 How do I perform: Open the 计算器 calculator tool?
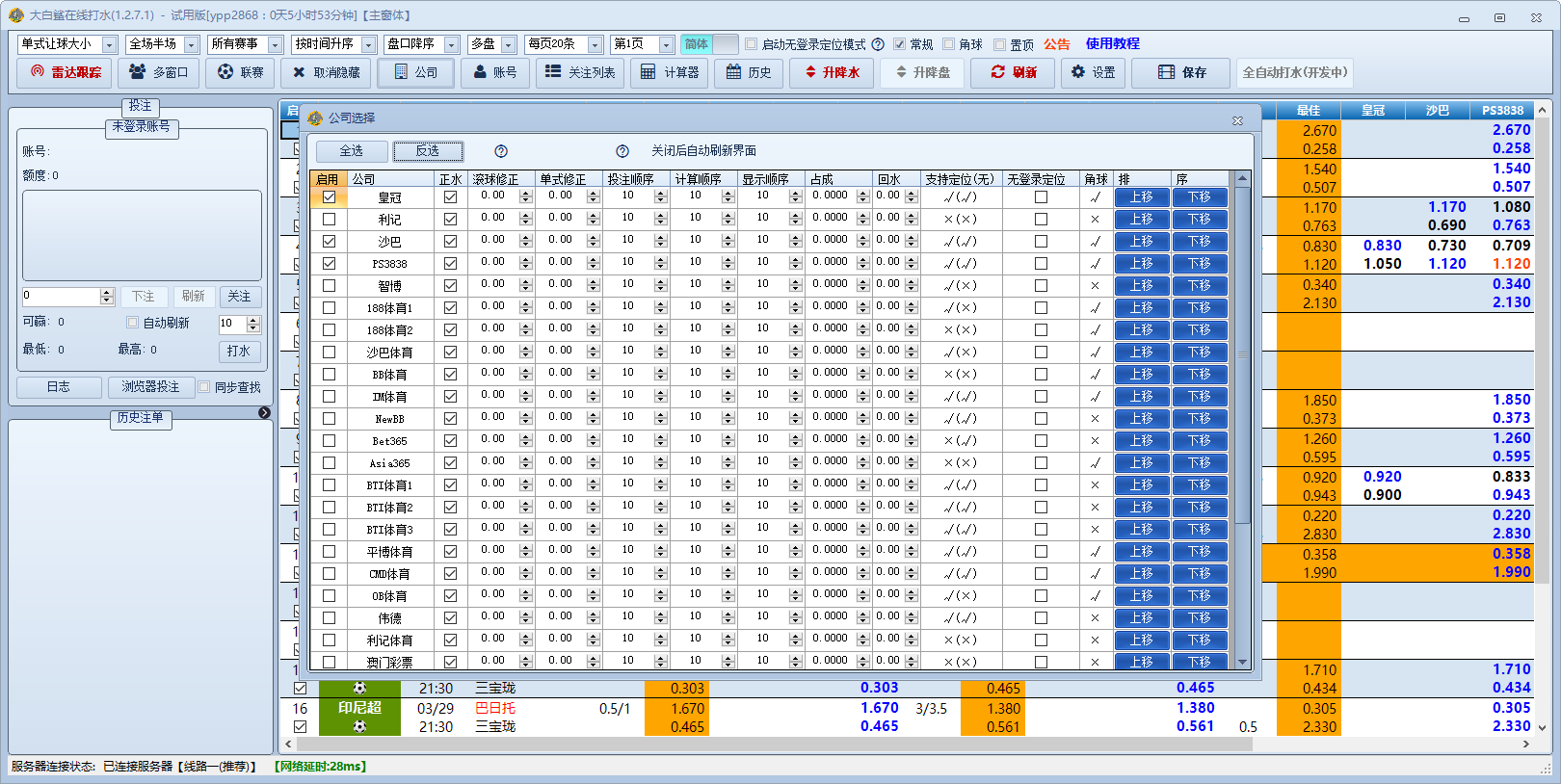tap(669, 72)
